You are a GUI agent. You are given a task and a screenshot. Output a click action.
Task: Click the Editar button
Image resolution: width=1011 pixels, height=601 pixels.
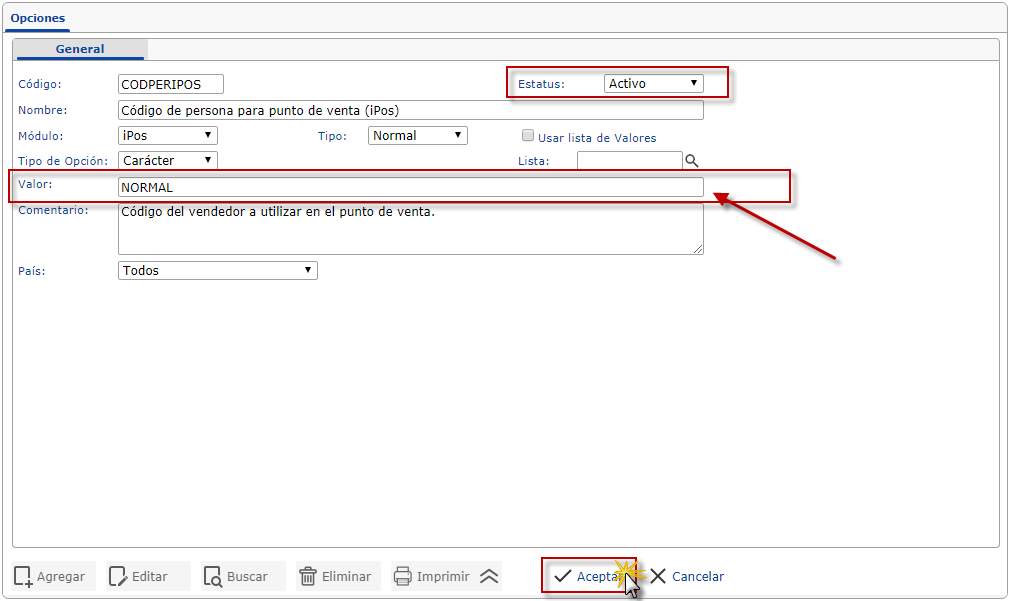coord(148,576)
